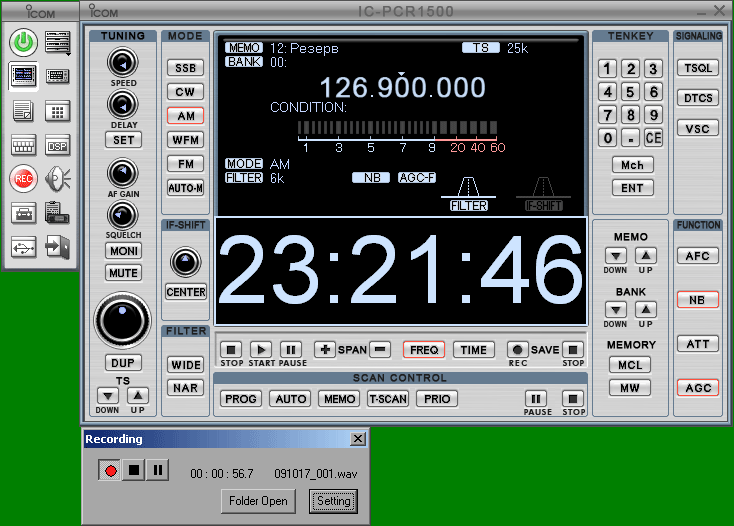734x526 pixels.
Task: Start scope SAVE recording with REC button
Action: pos(518,350)
